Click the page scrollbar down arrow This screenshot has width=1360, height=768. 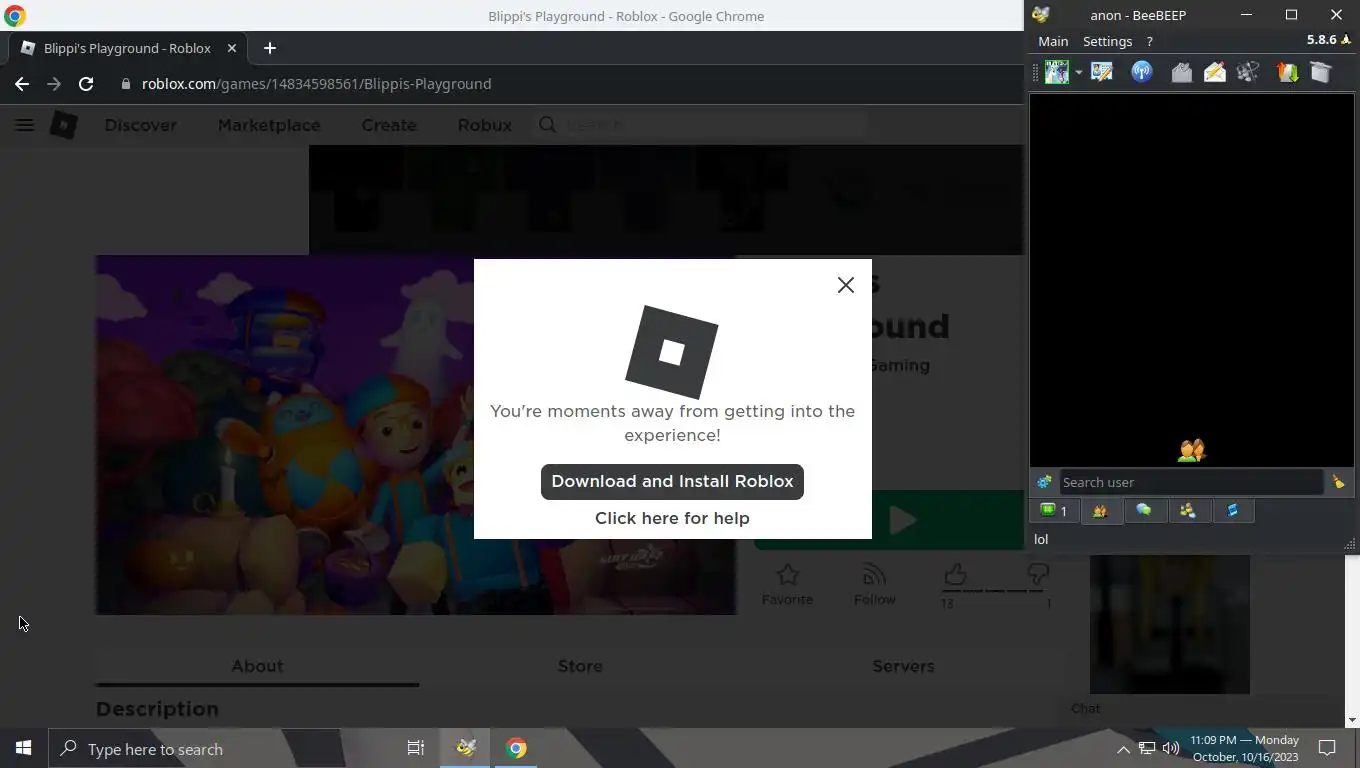(x=1352, y=720)
